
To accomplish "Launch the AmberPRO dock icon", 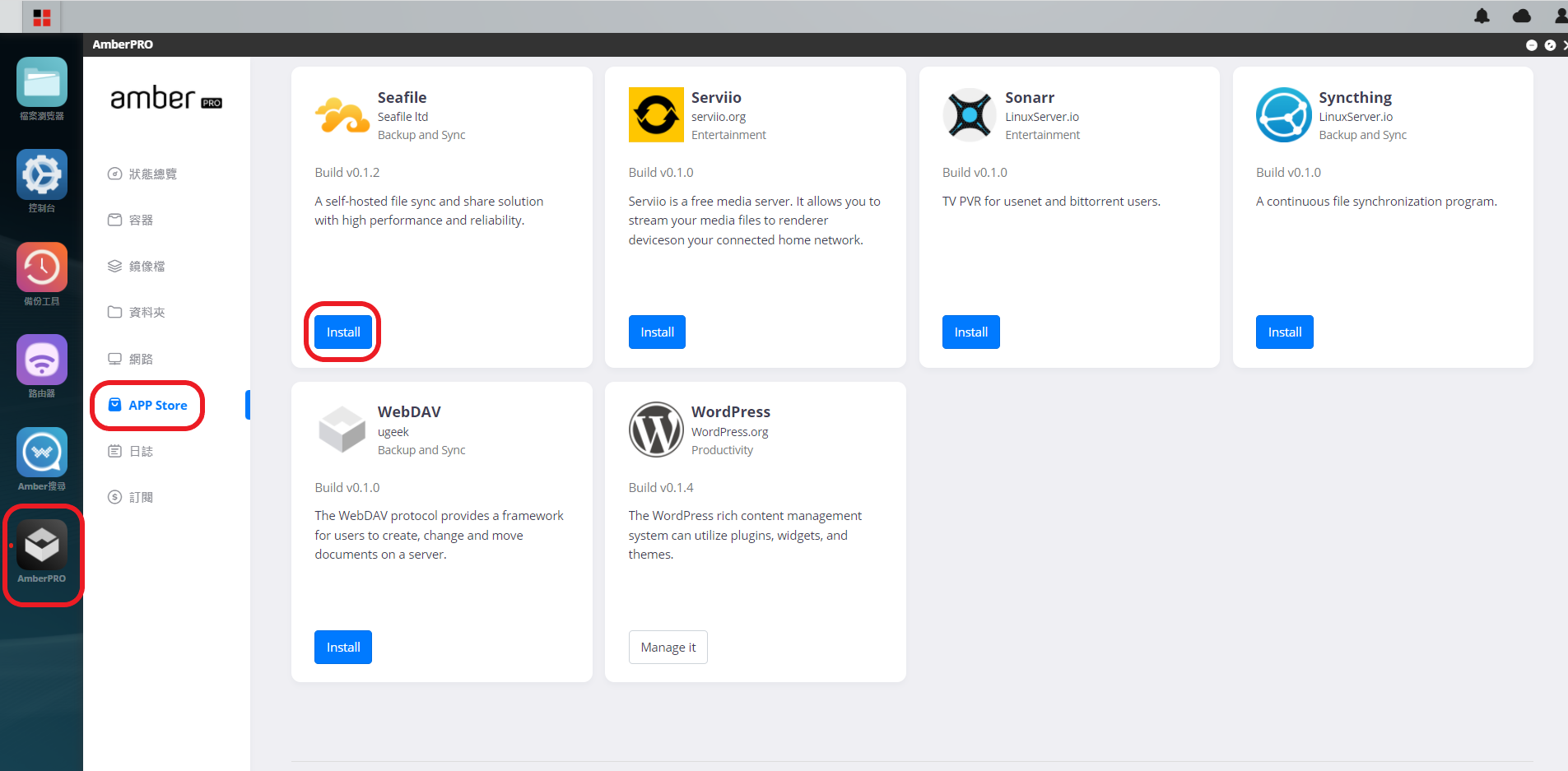I will [x=41, y=545].
